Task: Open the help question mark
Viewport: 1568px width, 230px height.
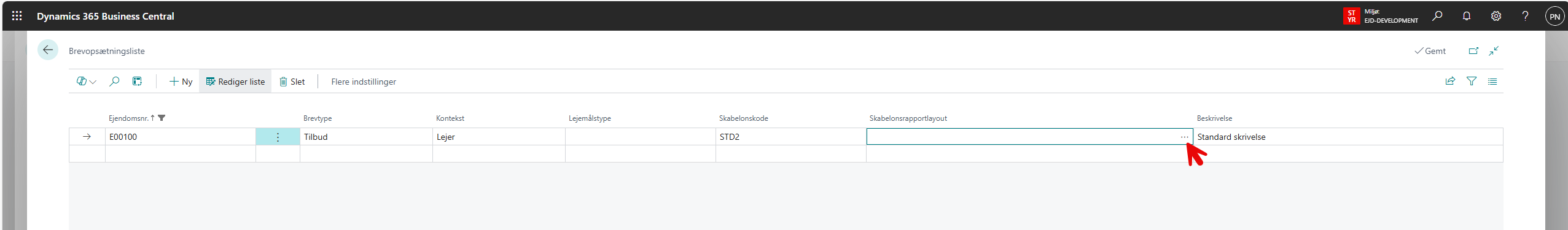Action: point(1525,16)
